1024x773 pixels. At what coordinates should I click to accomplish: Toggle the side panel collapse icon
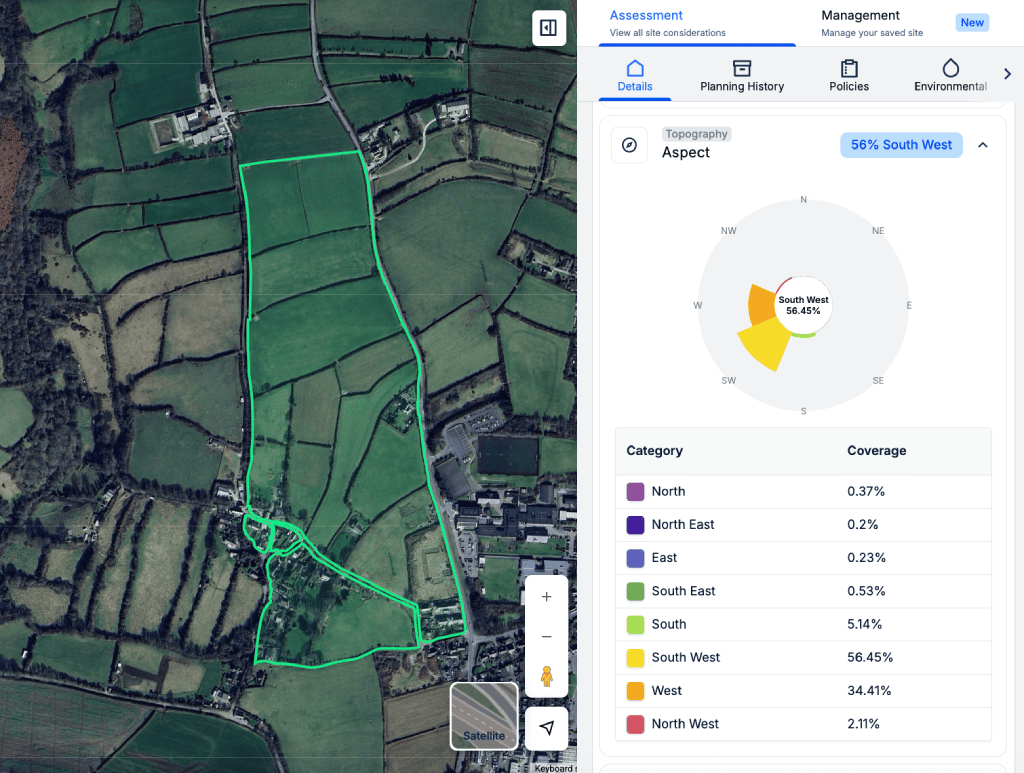[548, 28]
